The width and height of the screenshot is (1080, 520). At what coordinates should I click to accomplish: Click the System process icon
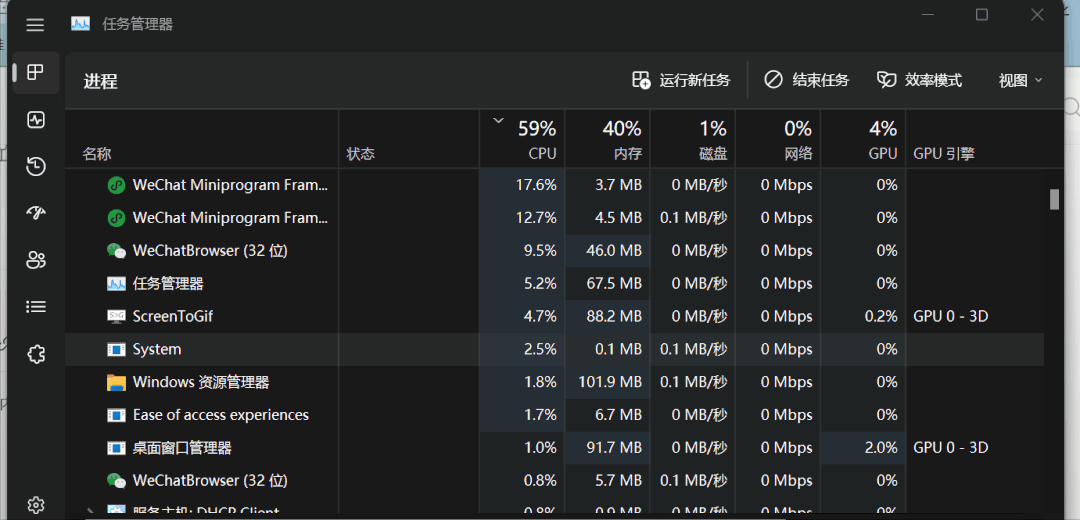pos(116,349)
